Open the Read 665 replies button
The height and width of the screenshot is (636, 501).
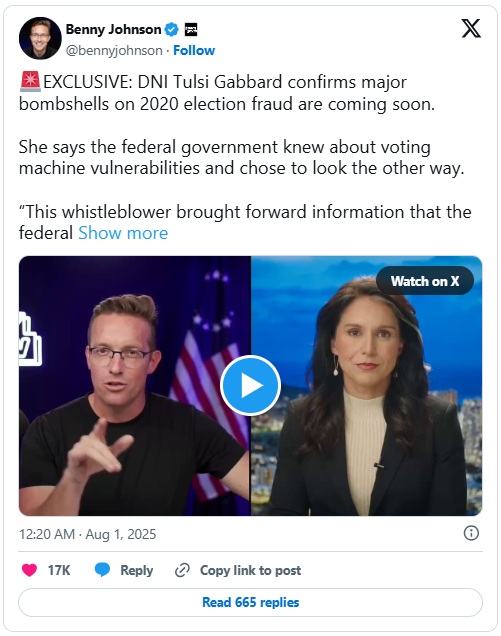pos(250,602)
